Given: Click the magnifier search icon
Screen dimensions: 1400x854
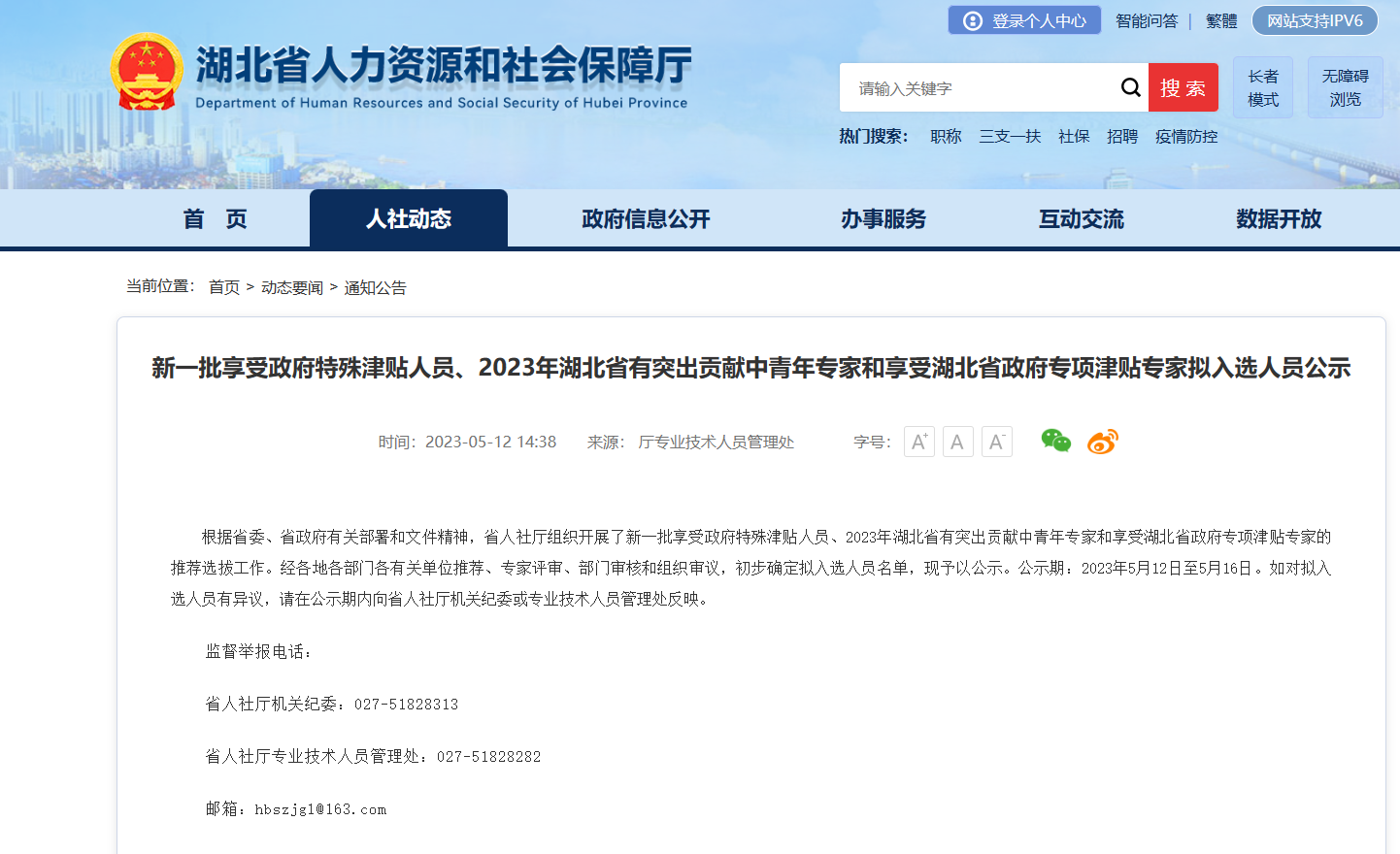Looking at the screenshot, I should [x=1130, y=87].
